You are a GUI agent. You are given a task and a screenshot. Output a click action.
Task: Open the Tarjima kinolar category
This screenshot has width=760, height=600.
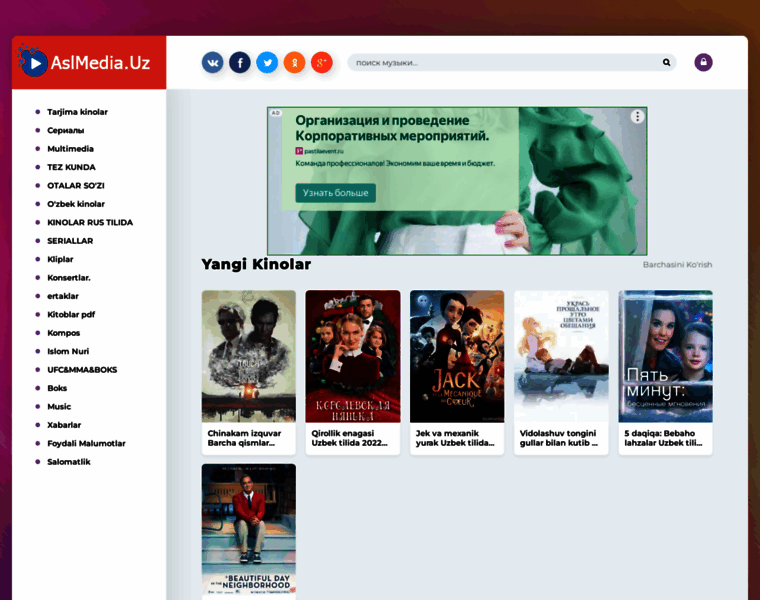pyautogui.click(x=77, y=112)
